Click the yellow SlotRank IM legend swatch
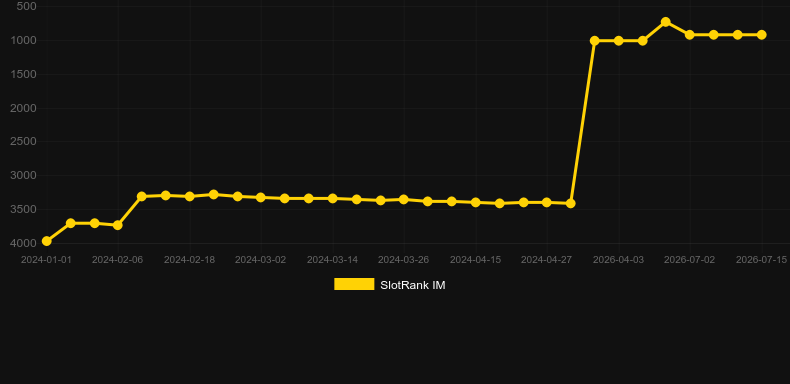The height and width of the screenshot is (384, 790). click(354, 284)
